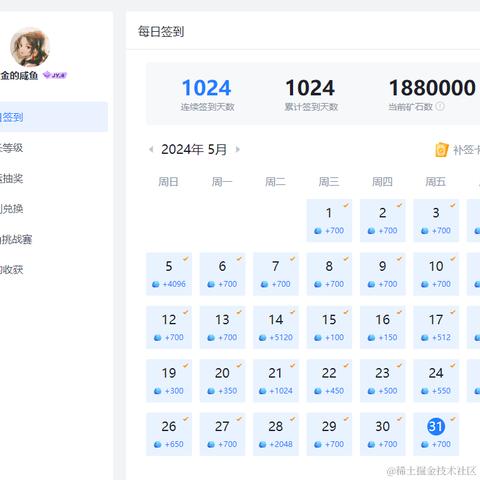Click the 周三 weekday header
The image size is (480, 480).
coord(329,182)
